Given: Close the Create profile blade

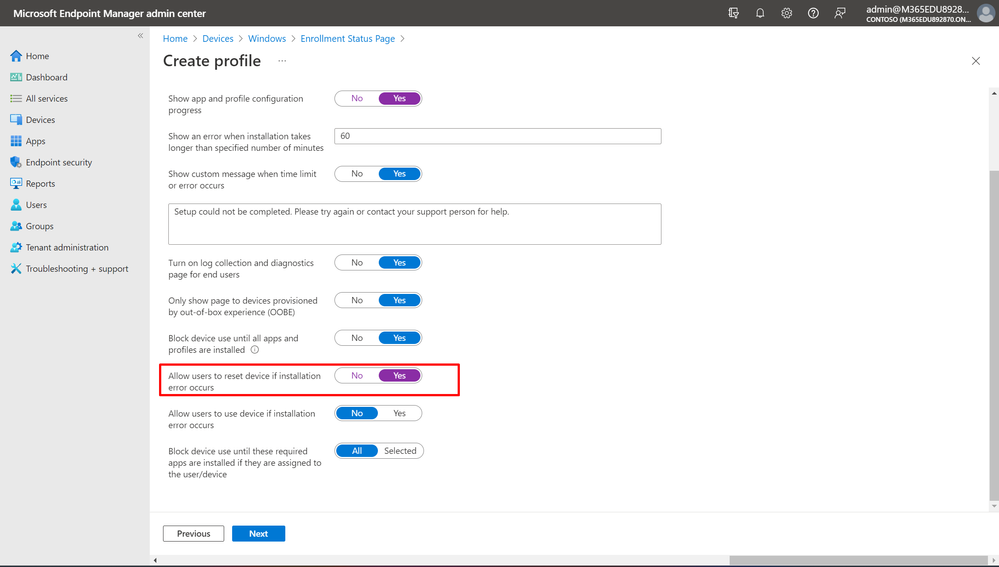Looking at the screenshot, I should pos(975,61).
